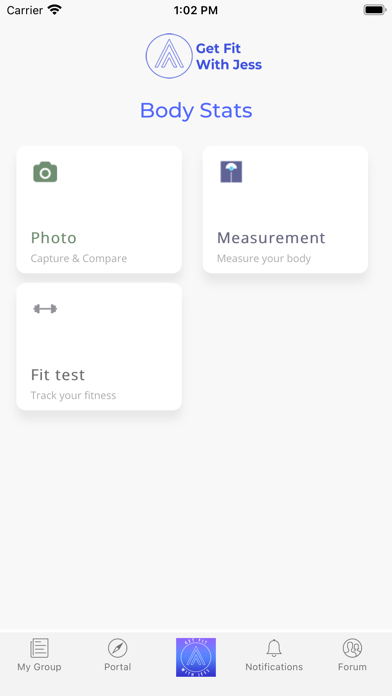Viewport: 392px width, 696px height.
Task: Switch to the My Group tab label
Action: pos(39,667)
